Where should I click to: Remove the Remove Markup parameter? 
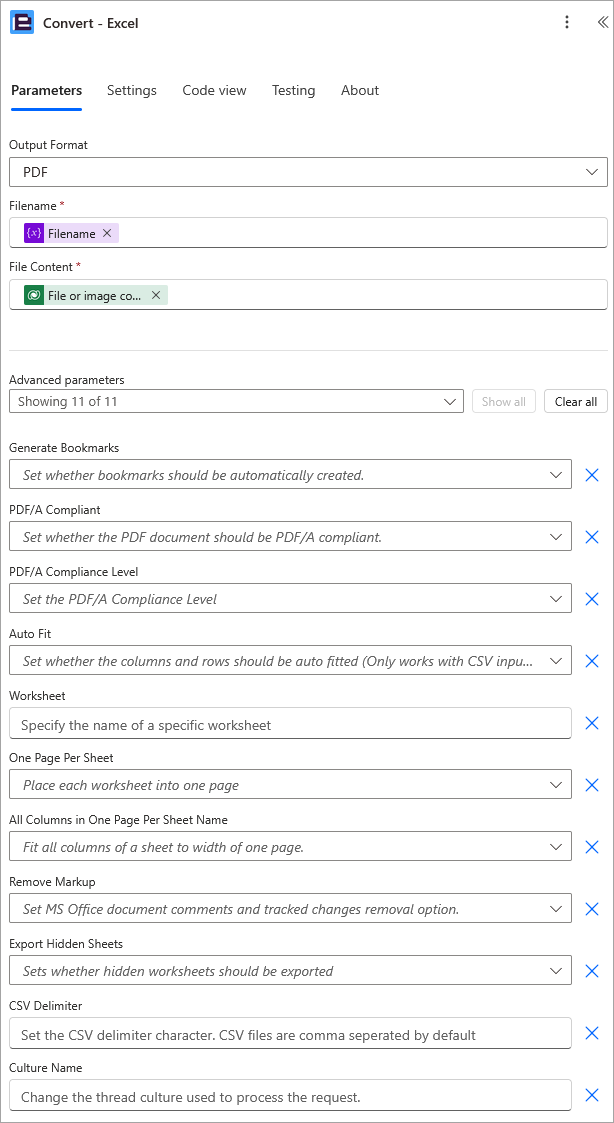(x=592, y=908)
